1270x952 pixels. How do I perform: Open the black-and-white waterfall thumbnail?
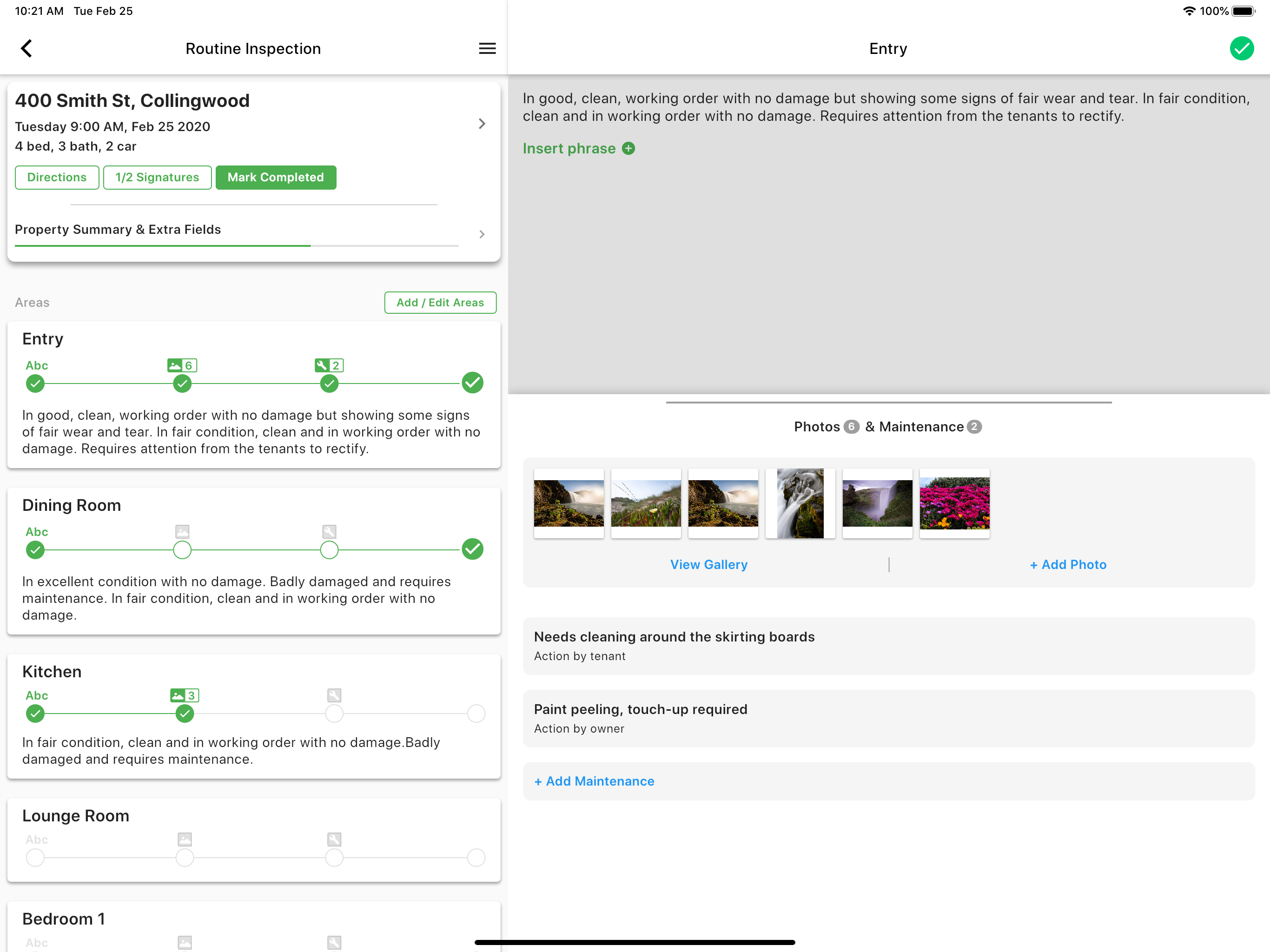click(x=800, y=503)
